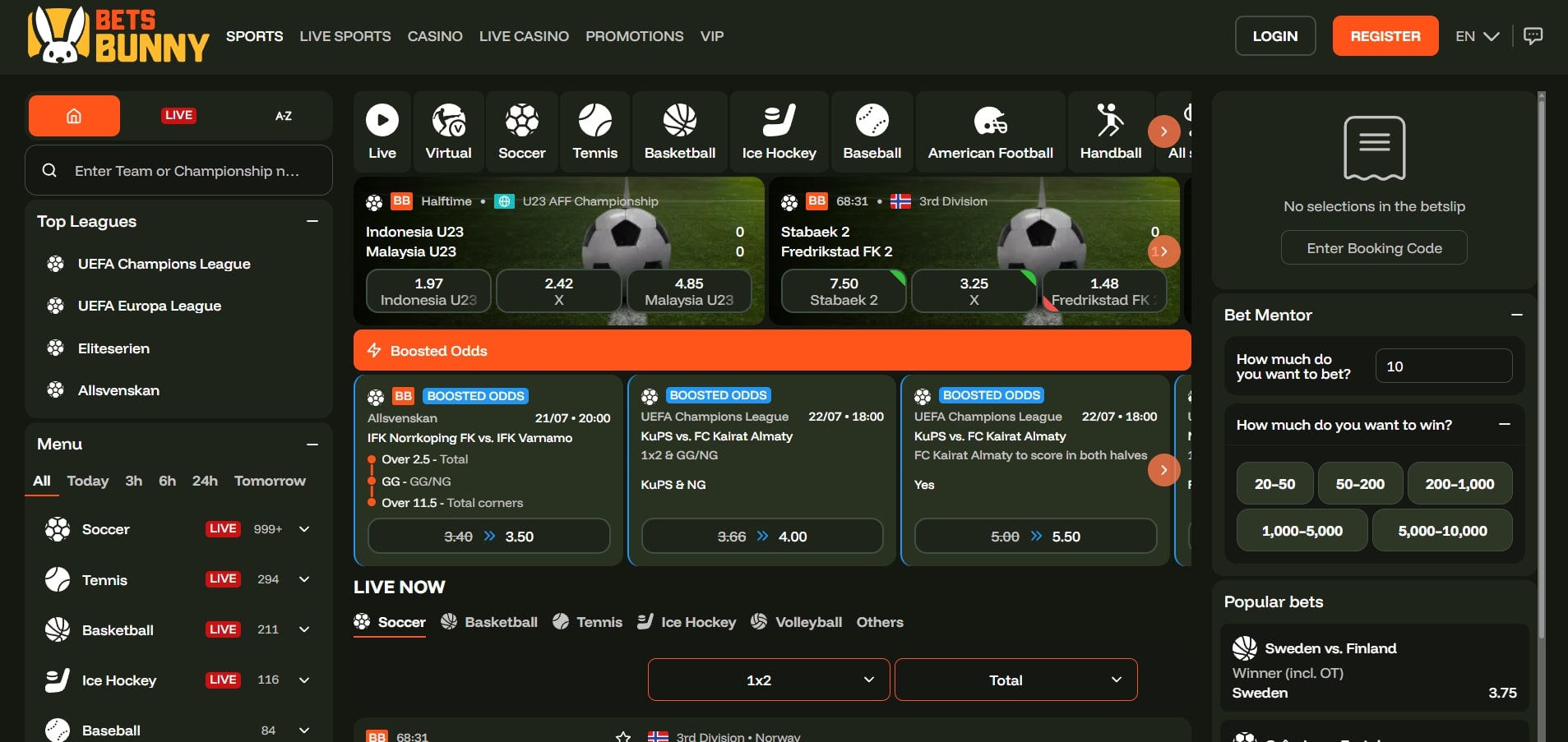This screenshot has width=1568, height=742.
Task: Expand the Tennis menu entry
Action: 304,579
